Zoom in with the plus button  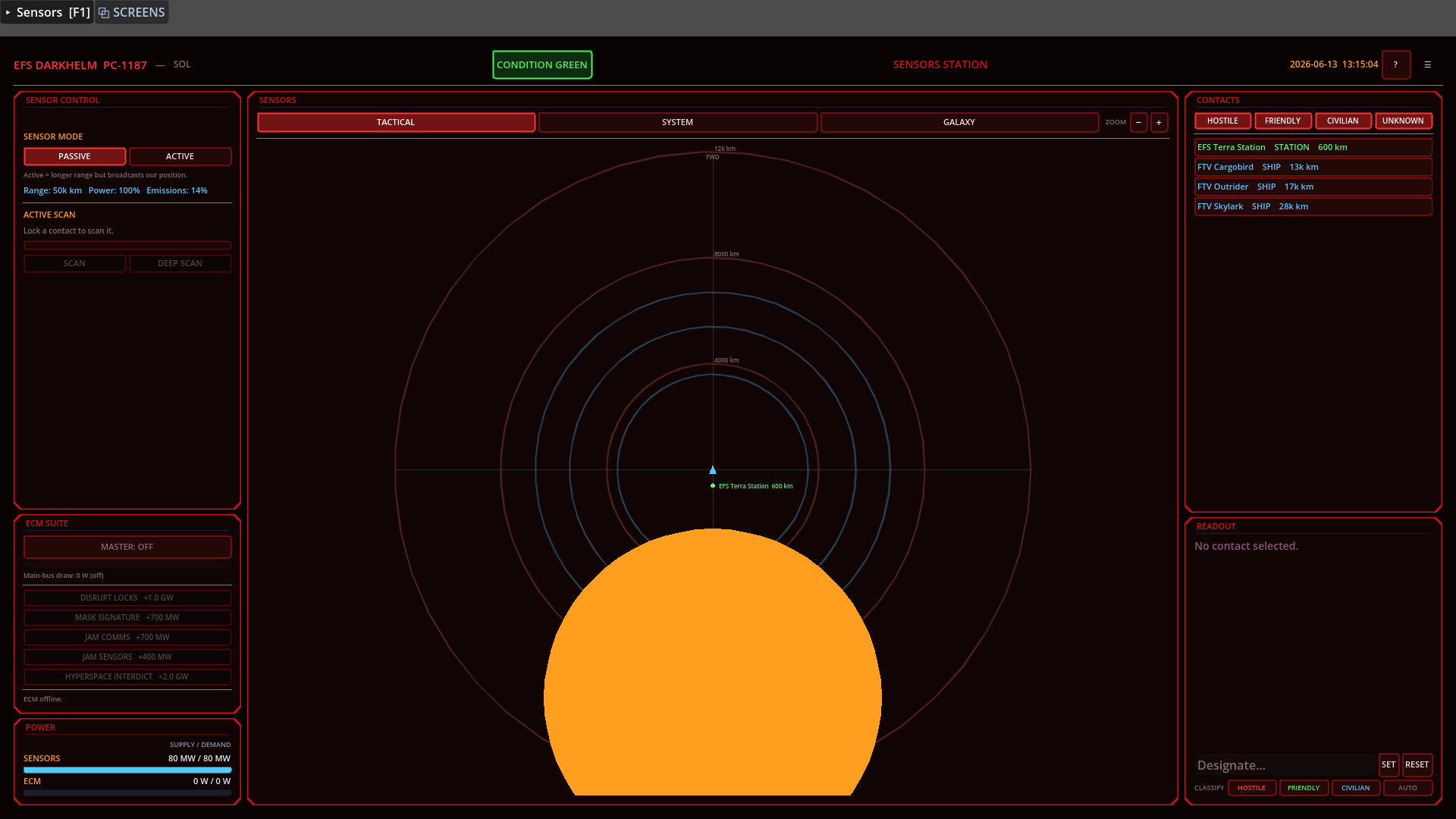tap(1159, 122)
